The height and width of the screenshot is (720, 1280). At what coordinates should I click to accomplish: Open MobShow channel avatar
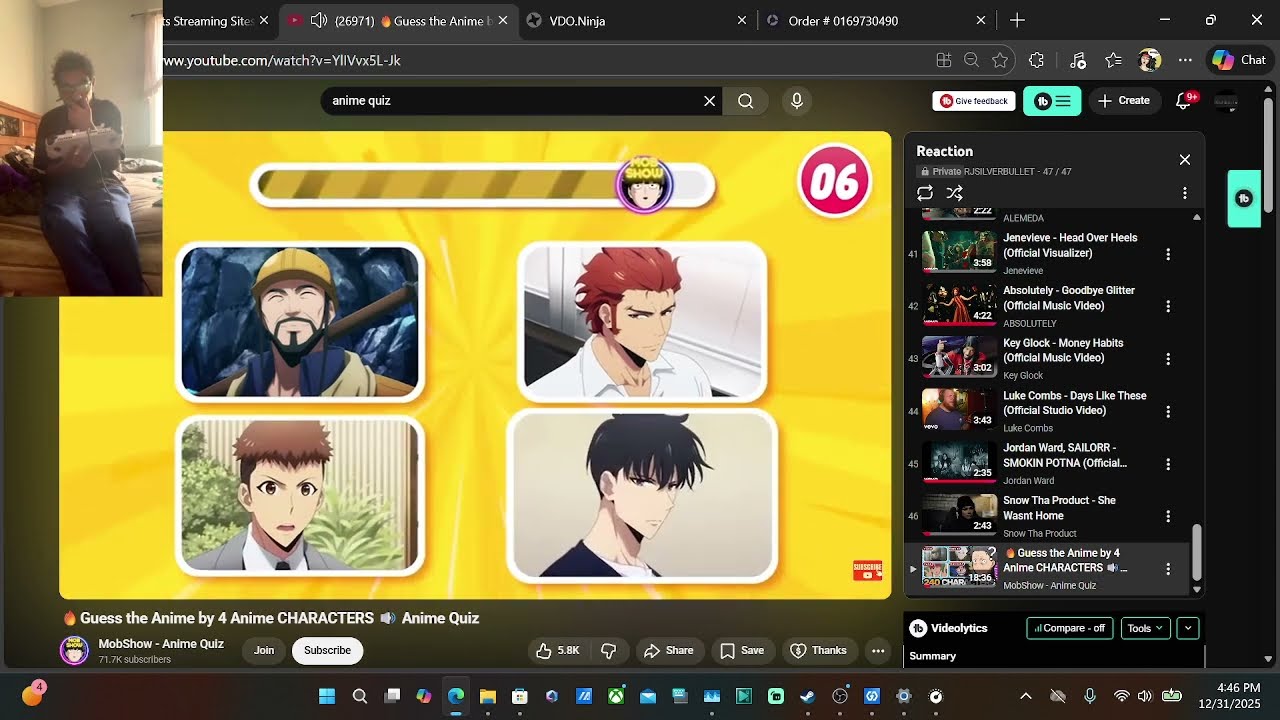tap(74, 650)
